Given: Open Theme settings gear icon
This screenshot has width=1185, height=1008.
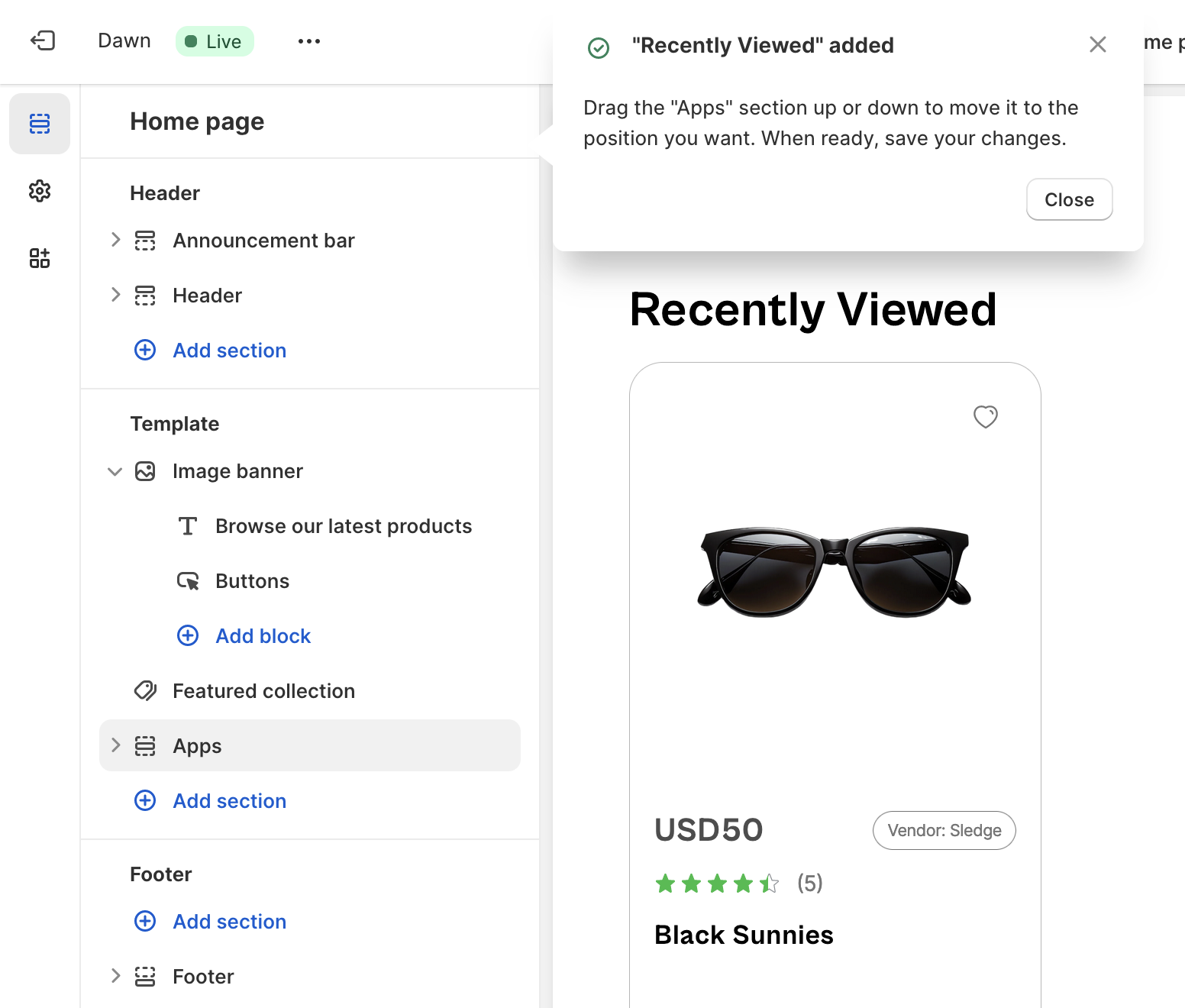Looking at the screenshot, I should point(40,191).
